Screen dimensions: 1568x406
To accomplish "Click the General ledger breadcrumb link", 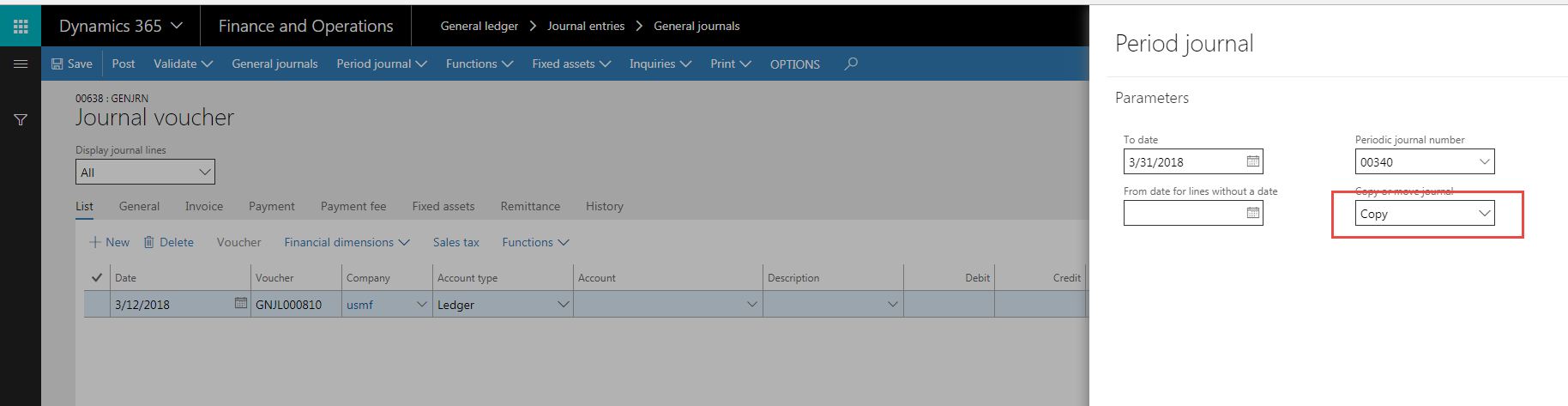I will coord(479,26).
